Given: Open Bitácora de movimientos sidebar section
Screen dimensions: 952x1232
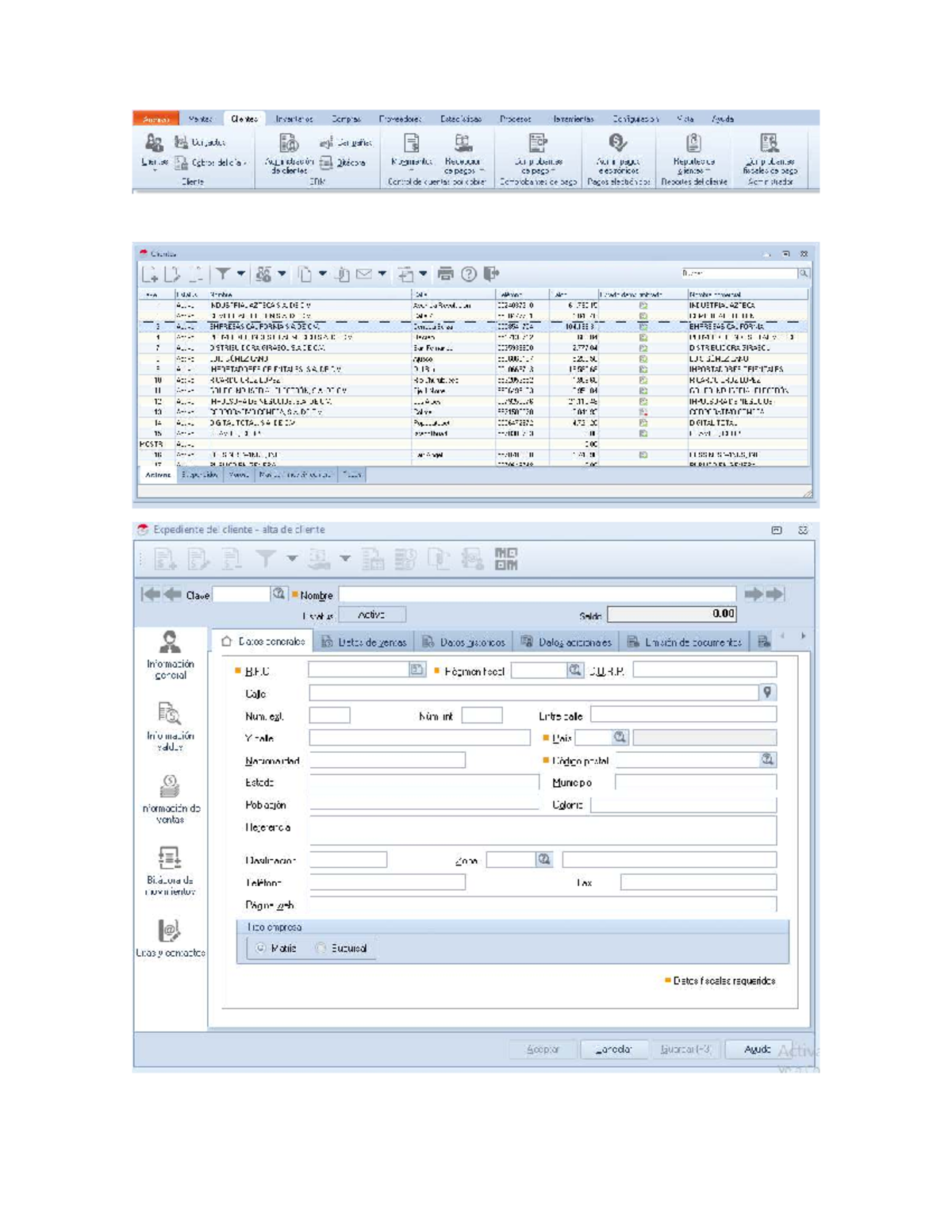Looking at the screenshot, I should click(170, 870).
